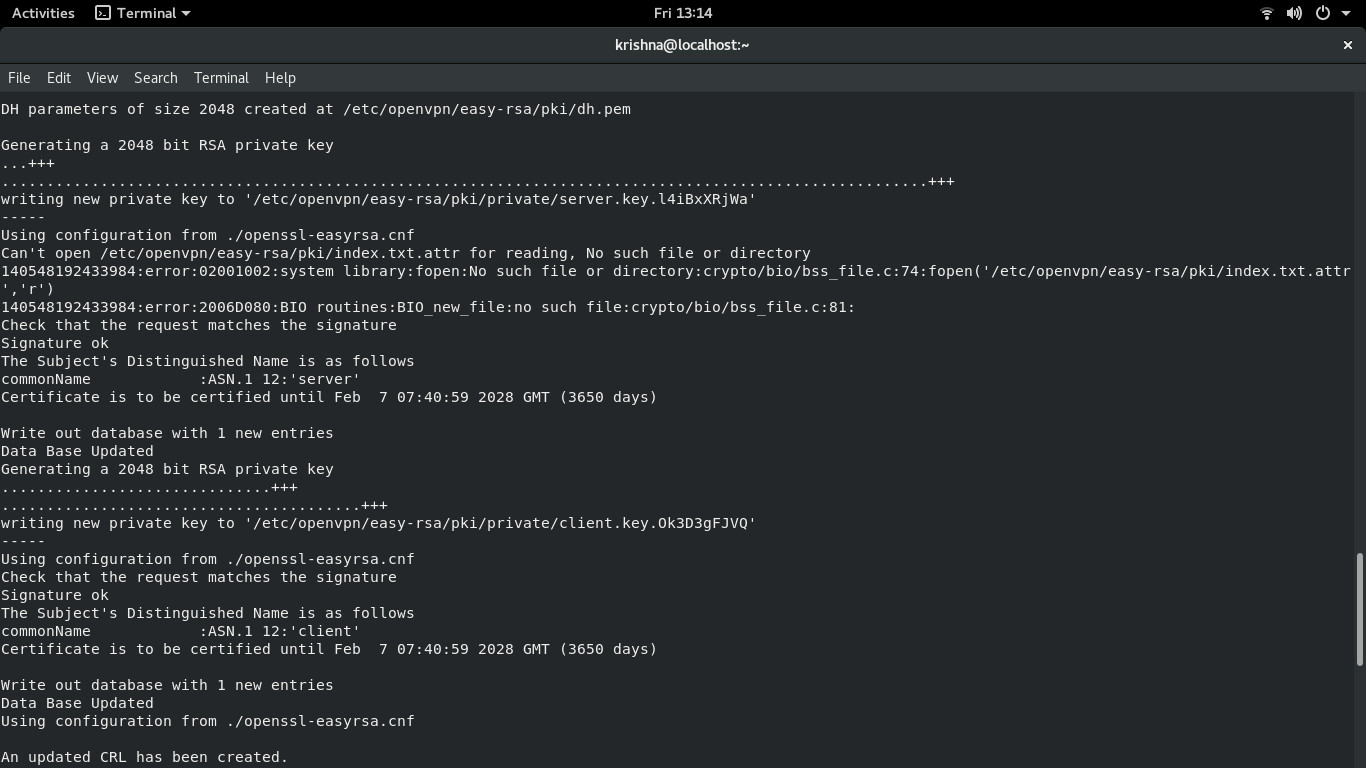The width and height of the screenshot is (1366, 768).
Task: Click the volume speaker icon in top bar
Action: pyautogui.click(x=1294, y=13)
